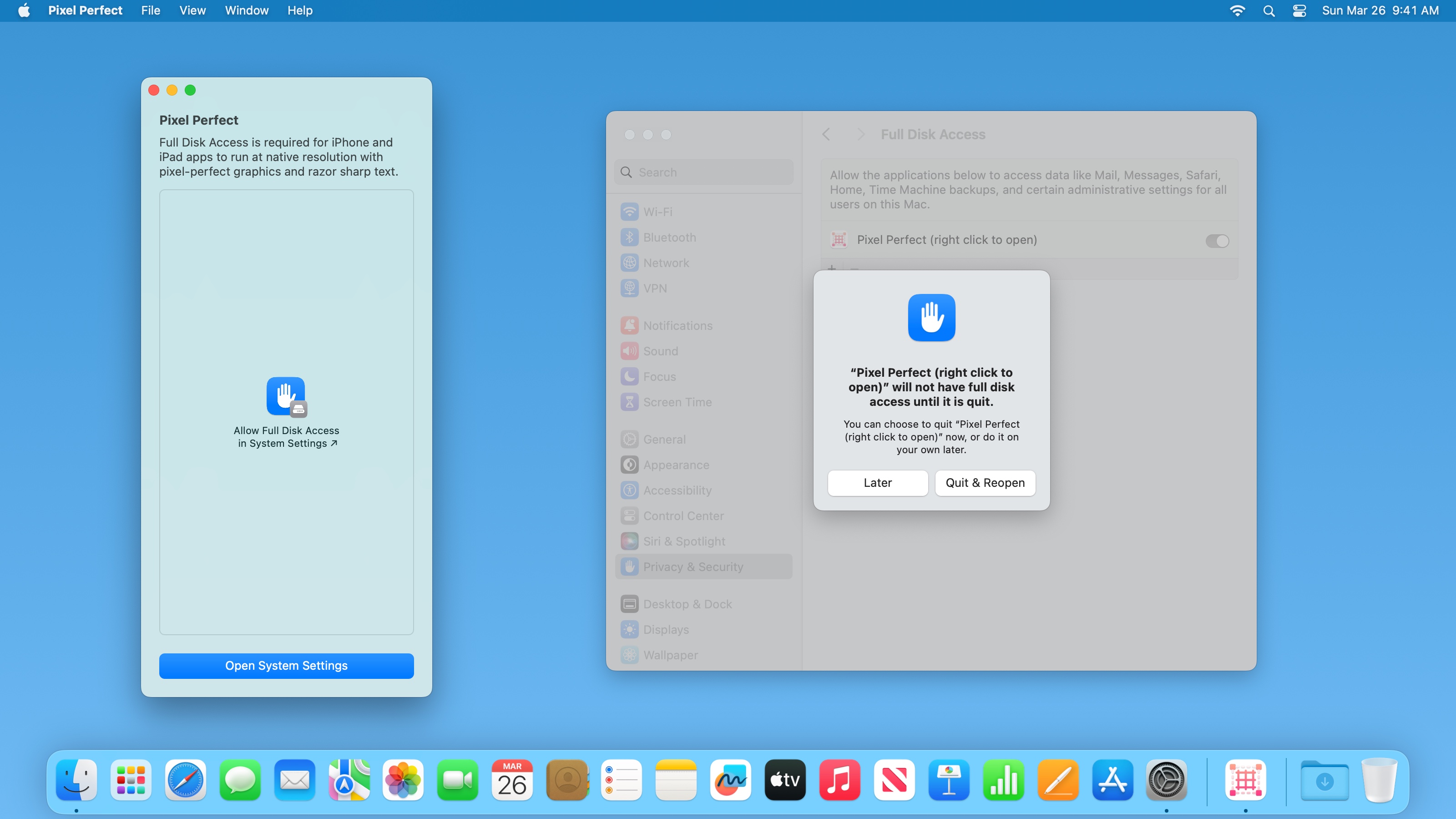Image resolution: width=1456 pixels, height=819 pixels.
Task: Toggle Pixel Perfect full disk access switch
Action: point(1217,241)
